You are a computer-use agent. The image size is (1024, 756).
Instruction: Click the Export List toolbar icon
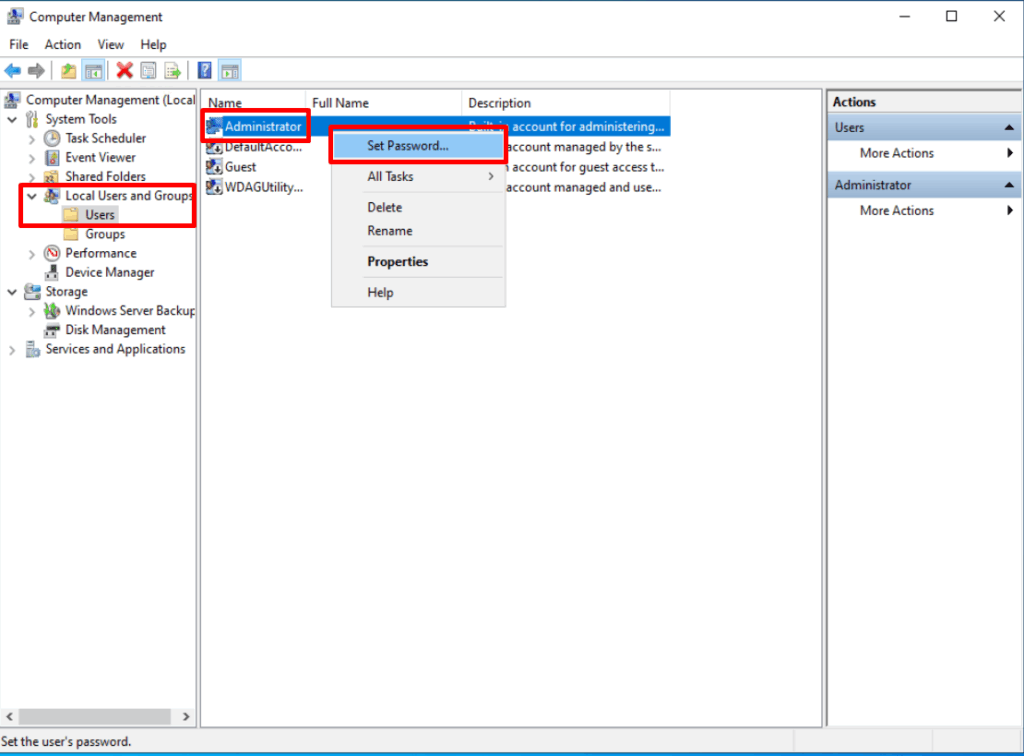coord(172,70)
